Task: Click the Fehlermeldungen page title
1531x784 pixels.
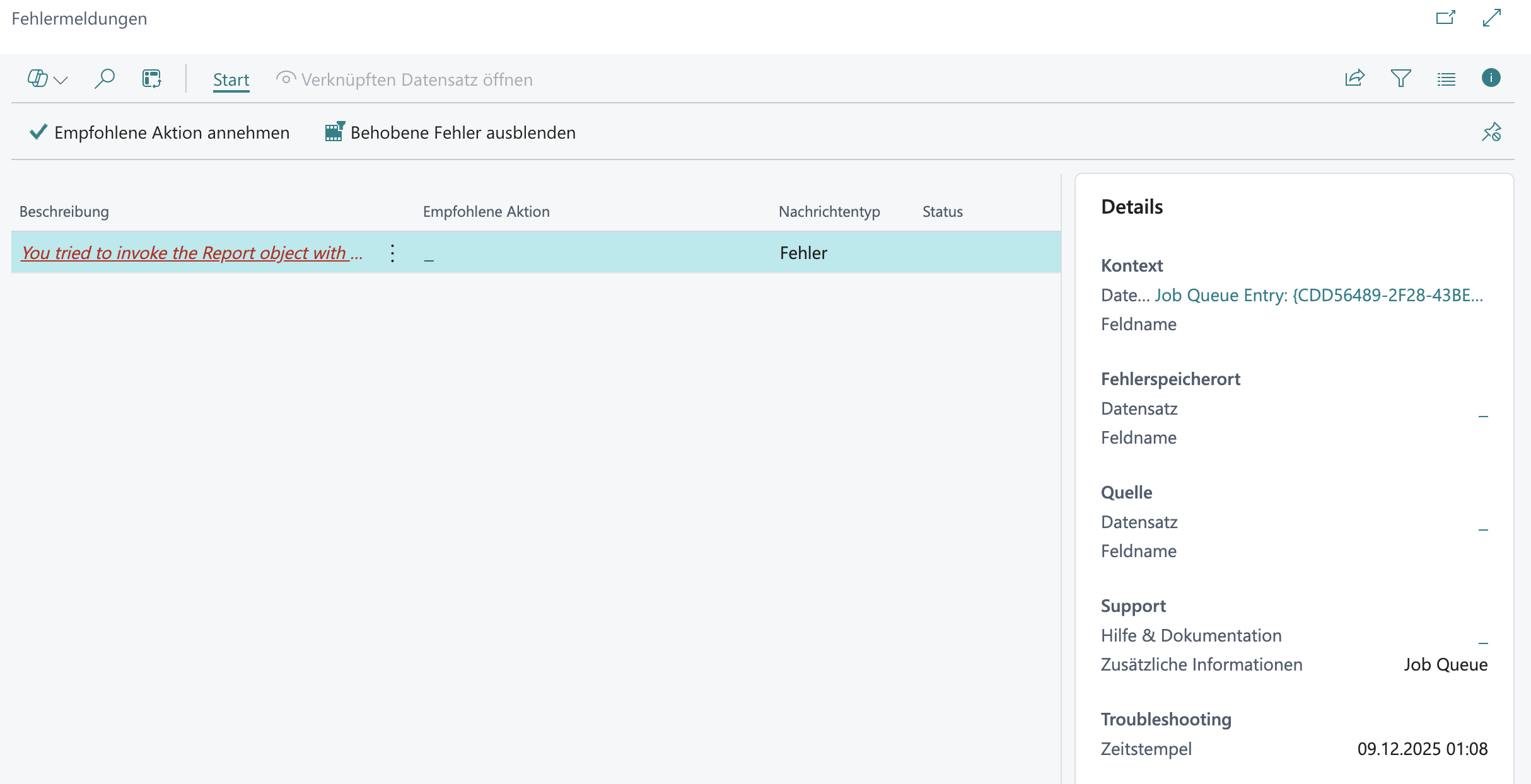Action: point(79,18)
